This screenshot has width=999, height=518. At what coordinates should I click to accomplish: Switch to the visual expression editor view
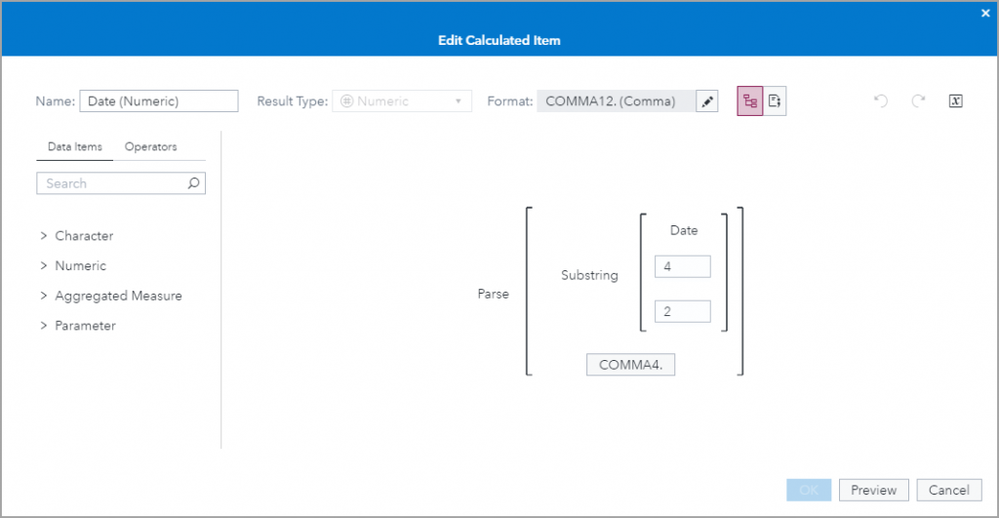click(750, 101)
